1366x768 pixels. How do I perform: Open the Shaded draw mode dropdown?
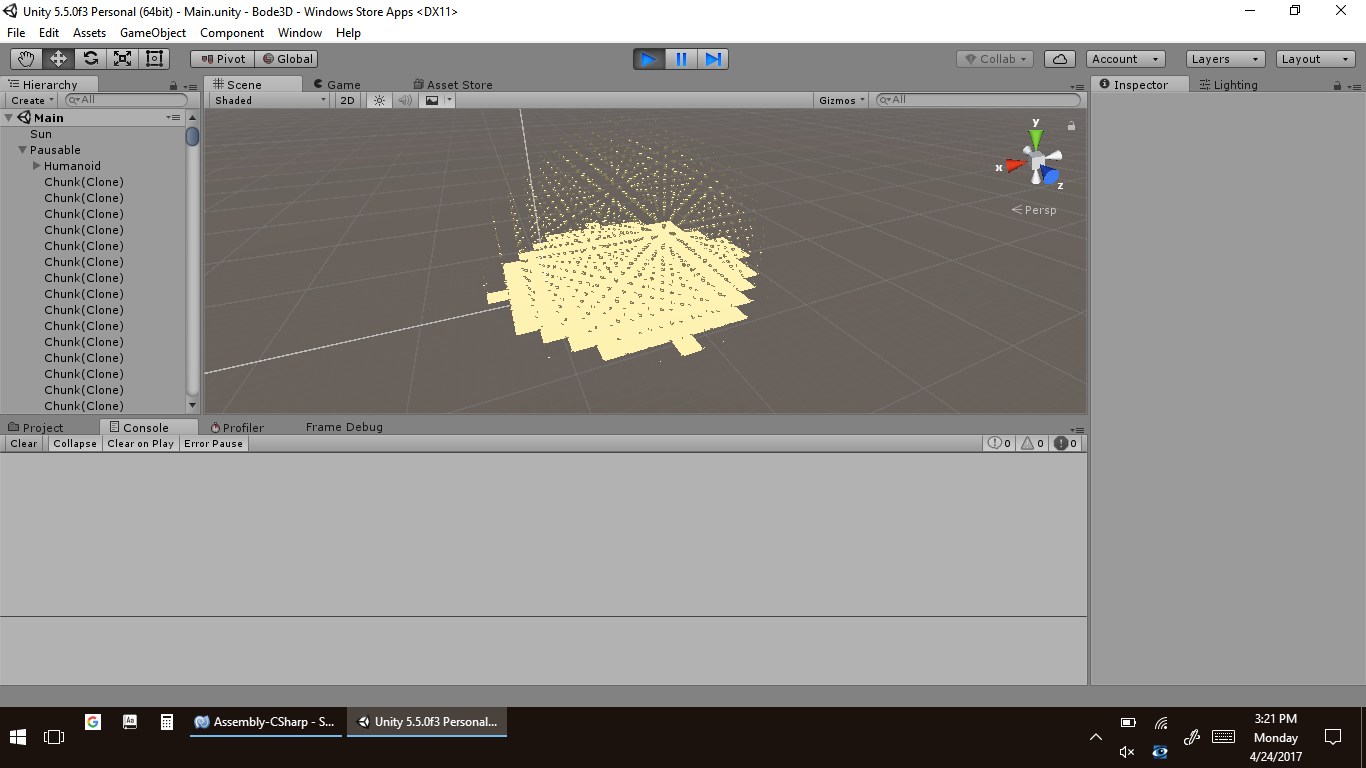270,100
